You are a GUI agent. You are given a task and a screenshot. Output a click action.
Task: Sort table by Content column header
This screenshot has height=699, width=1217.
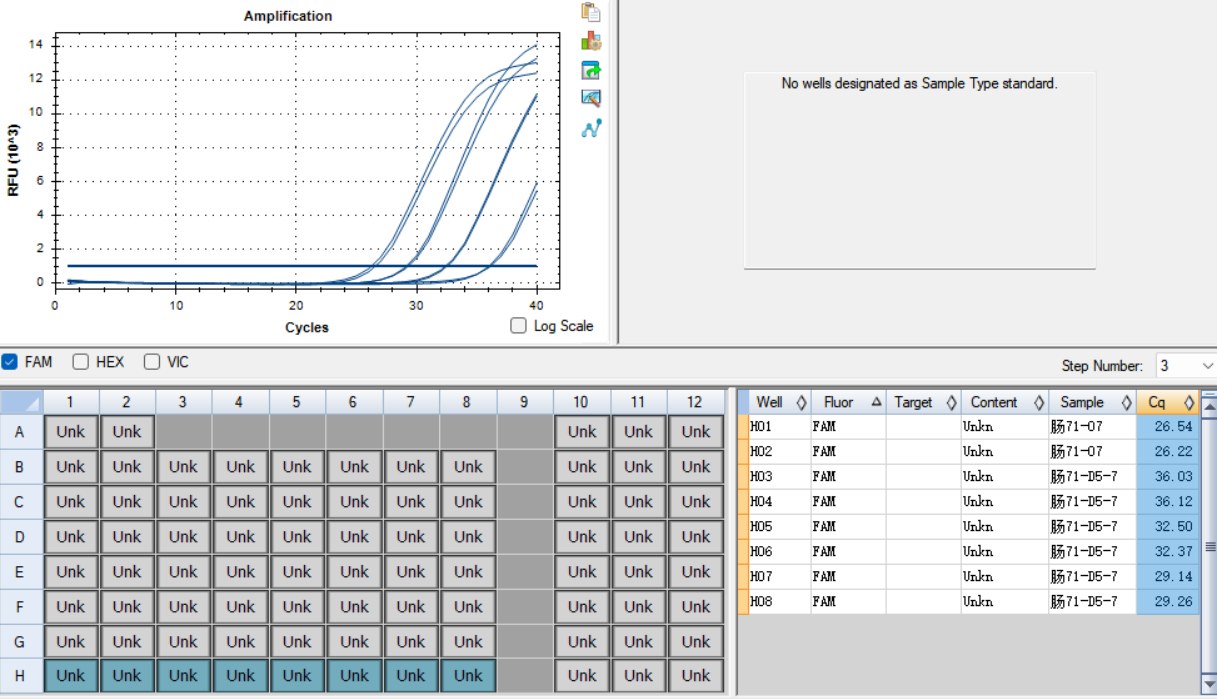point(1005,402)
